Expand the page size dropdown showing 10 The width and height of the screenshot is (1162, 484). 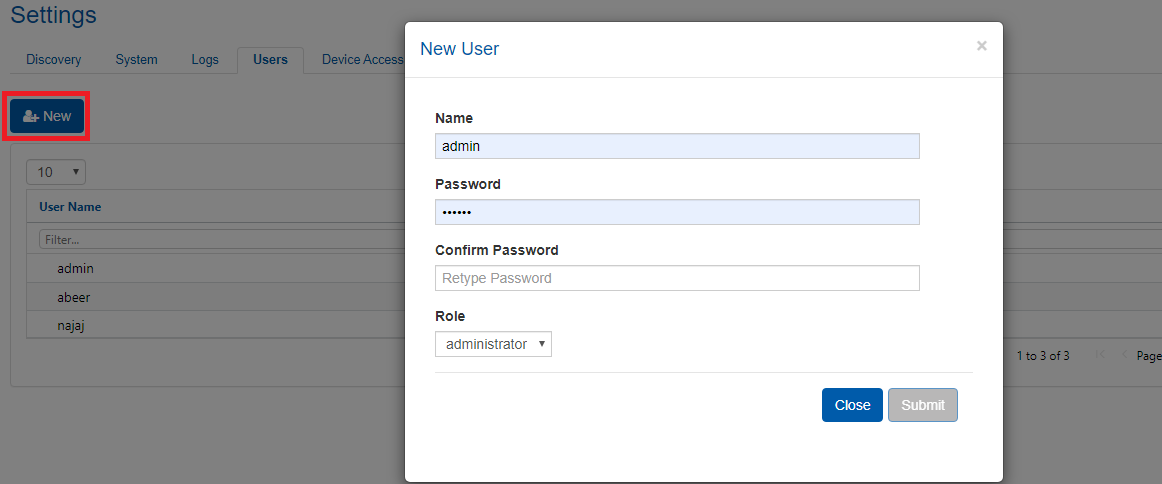[x=56, y=172]
